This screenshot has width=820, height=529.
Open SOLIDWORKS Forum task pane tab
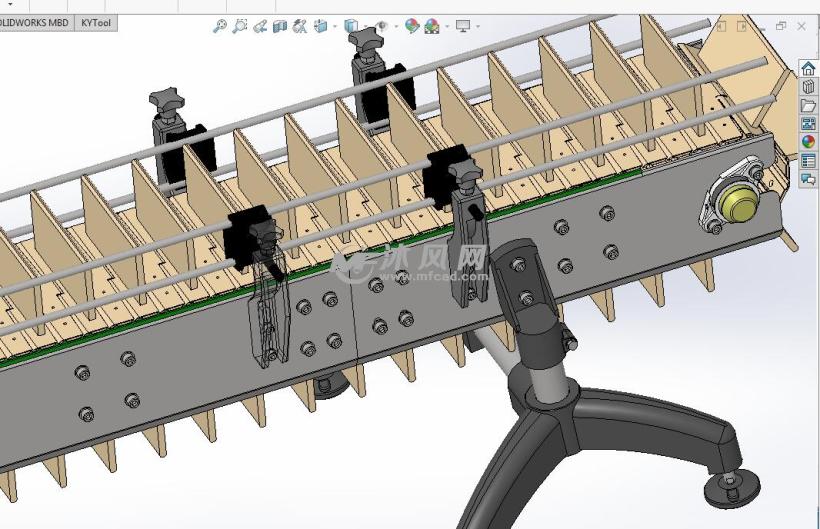808,179
